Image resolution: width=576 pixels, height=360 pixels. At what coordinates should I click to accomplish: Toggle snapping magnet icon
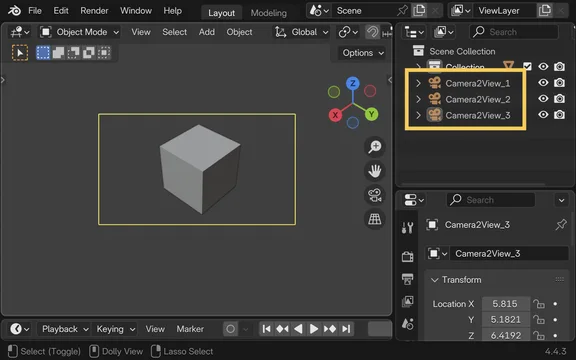coord(372,32)
